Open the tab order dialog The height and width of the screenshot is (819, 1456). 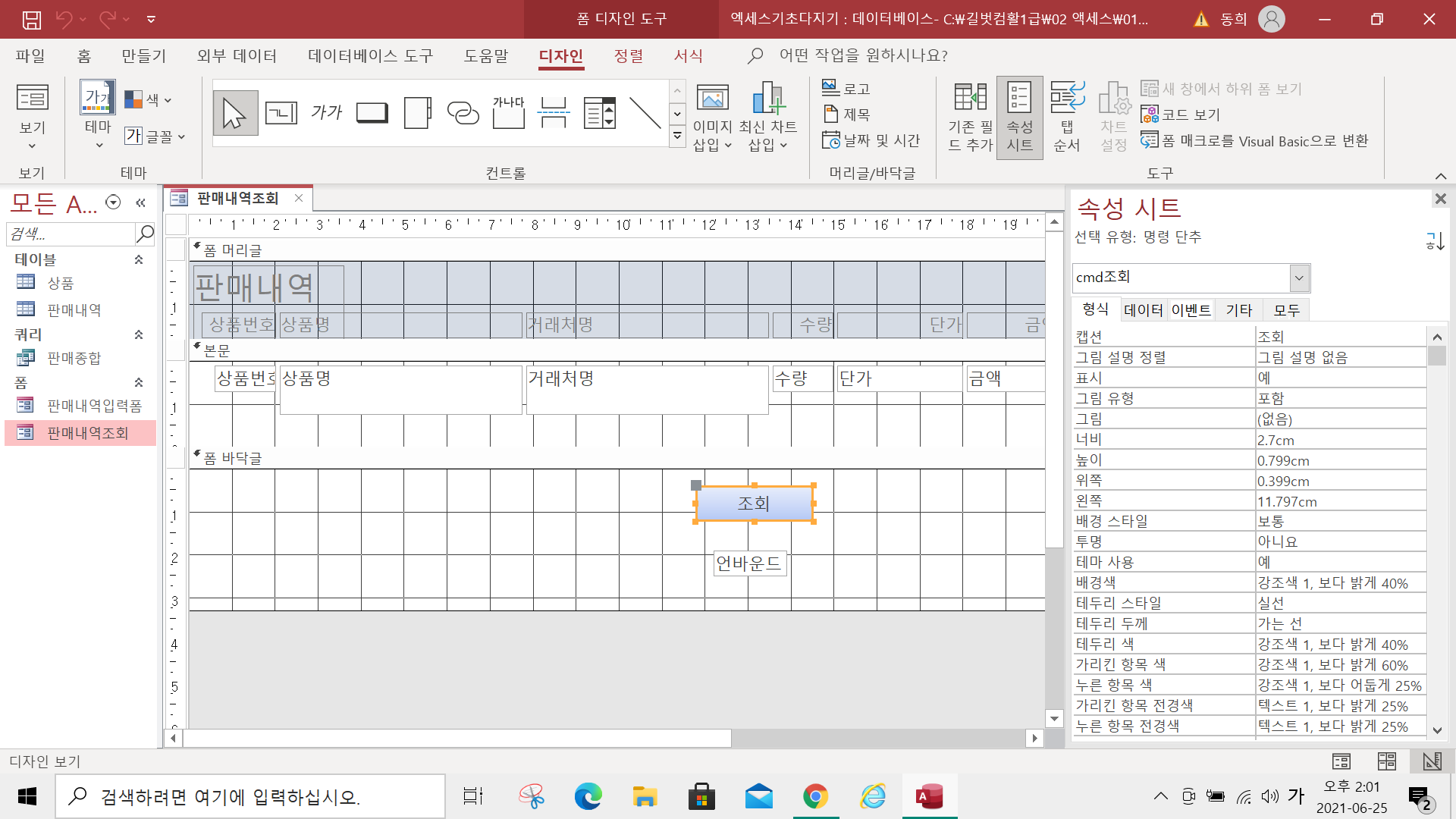[1066, 116]
